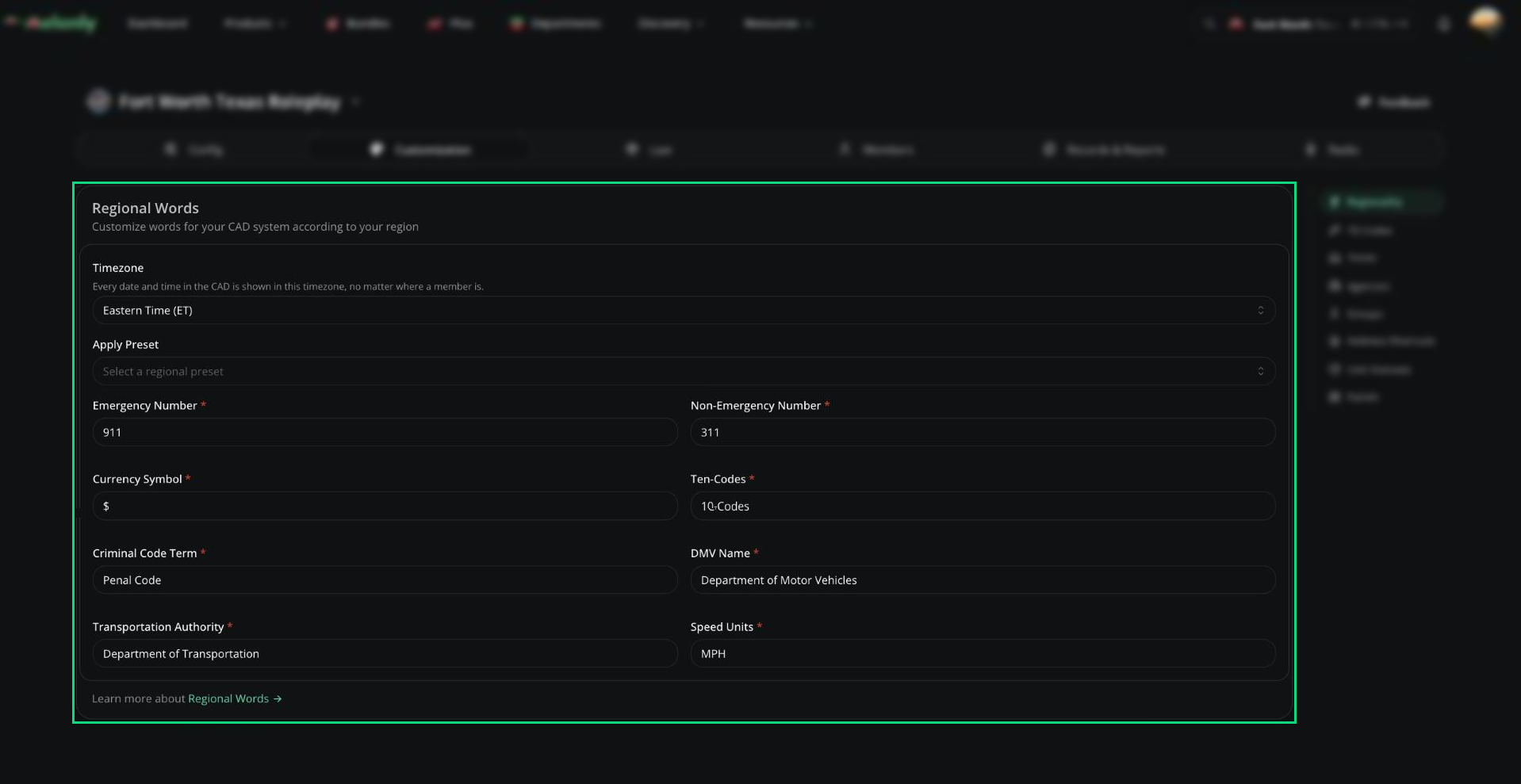Click the Ten-Codes label
This screenshot has width=1521, height=784.
click(x=718, y=479)
